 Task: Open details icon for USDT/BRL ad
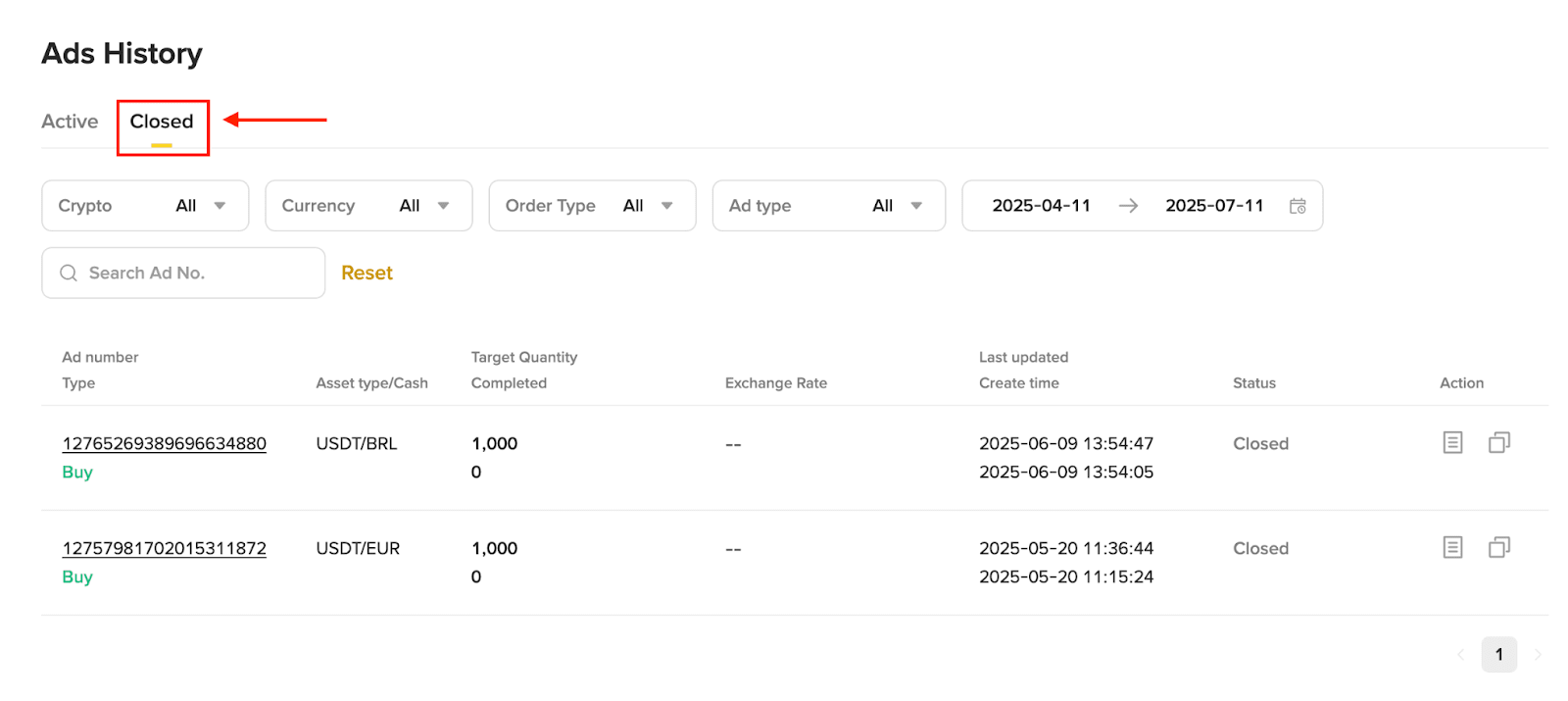click(1452, 443)
